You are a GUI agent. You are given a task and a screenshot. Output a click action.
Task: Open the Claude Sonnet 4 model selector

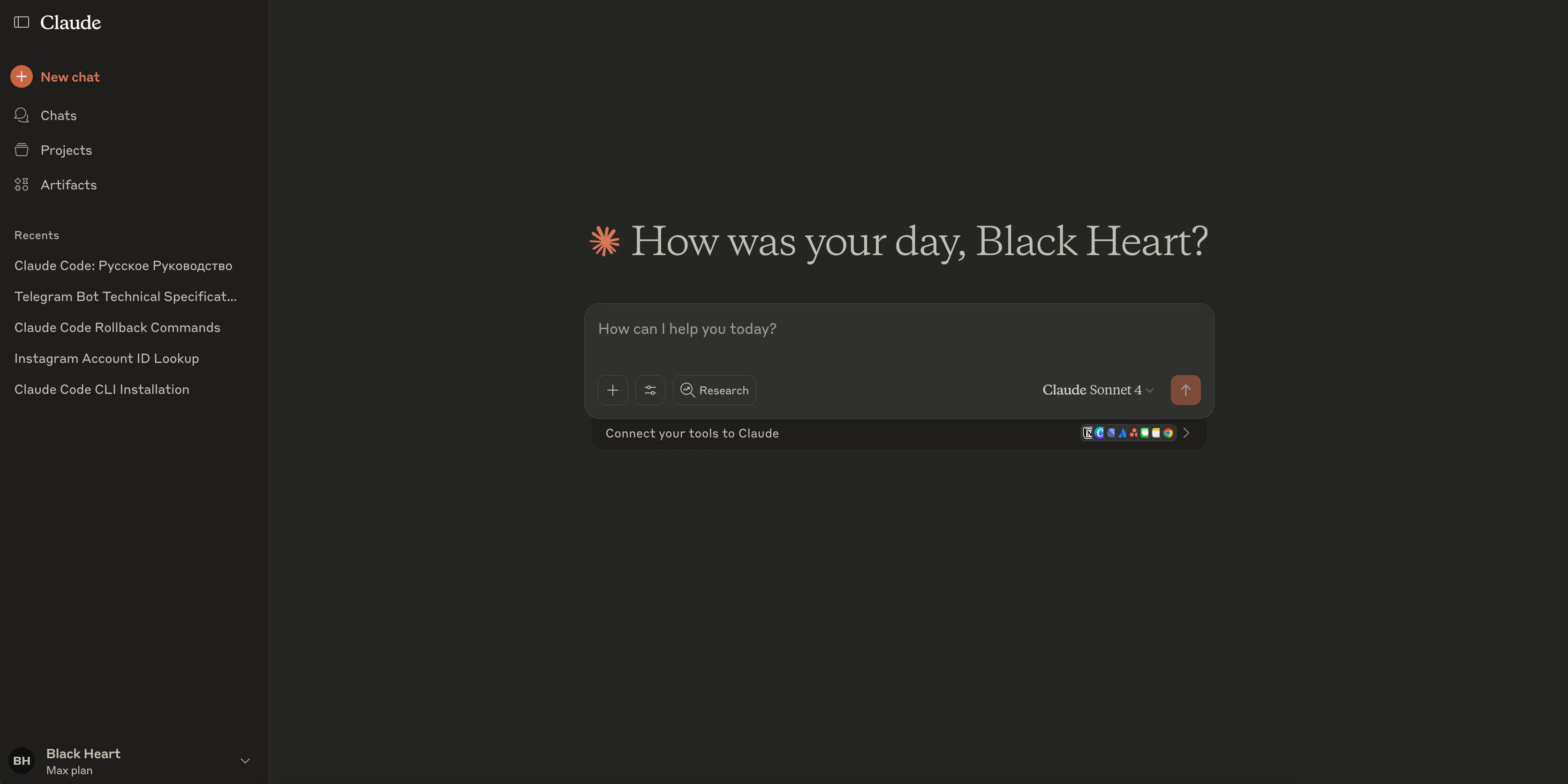point(1098,390)
